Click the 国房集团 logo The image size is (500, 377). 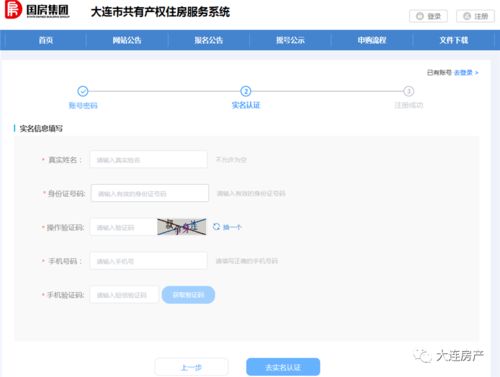pyautogui.click(x=37, y=10)
